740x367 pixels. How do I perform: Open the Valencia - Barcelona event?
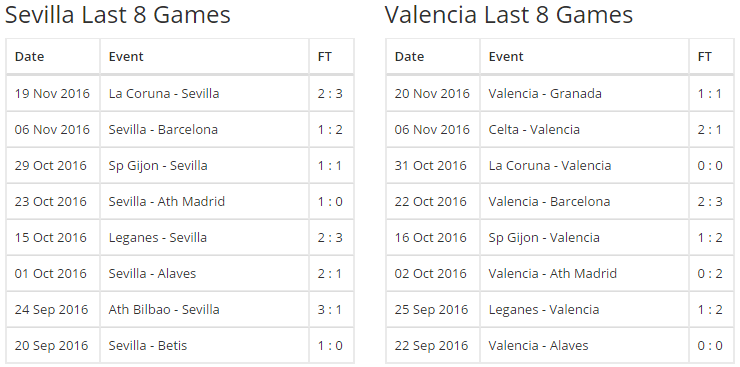coord(549,201)
